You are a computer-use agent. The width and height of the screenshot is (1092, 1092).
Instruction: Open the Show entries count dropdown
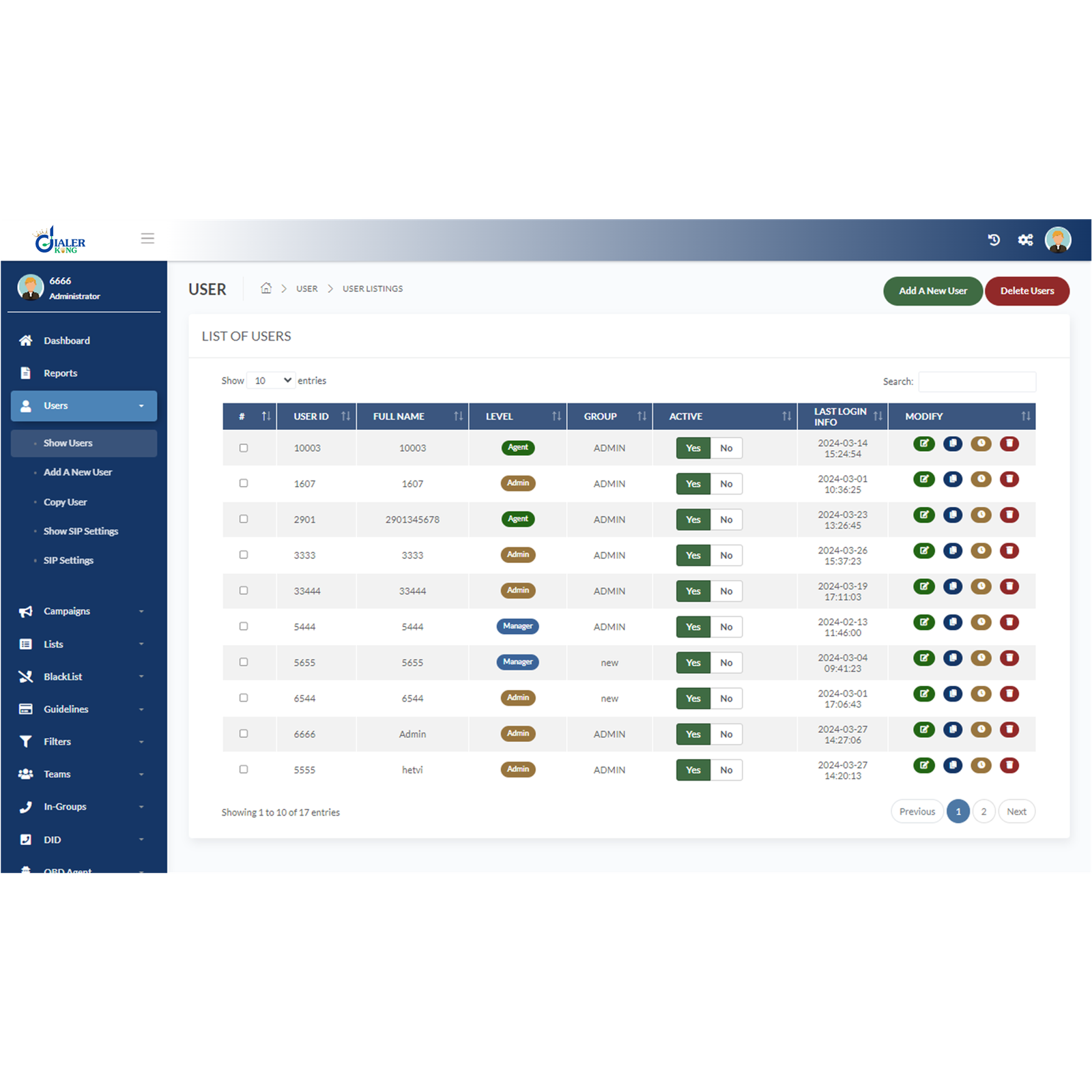pyautogui.click(x=272, y=380)
